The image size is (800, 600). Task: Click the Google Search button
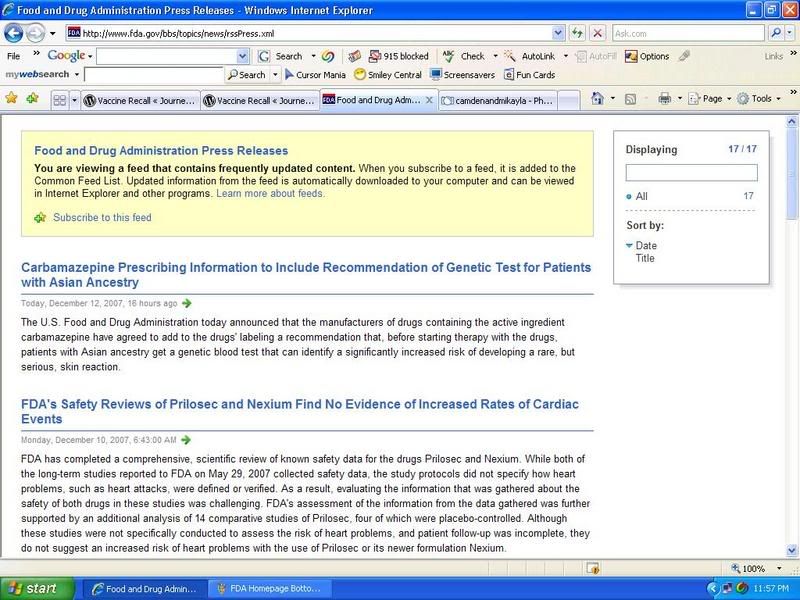tap(280, 56)
